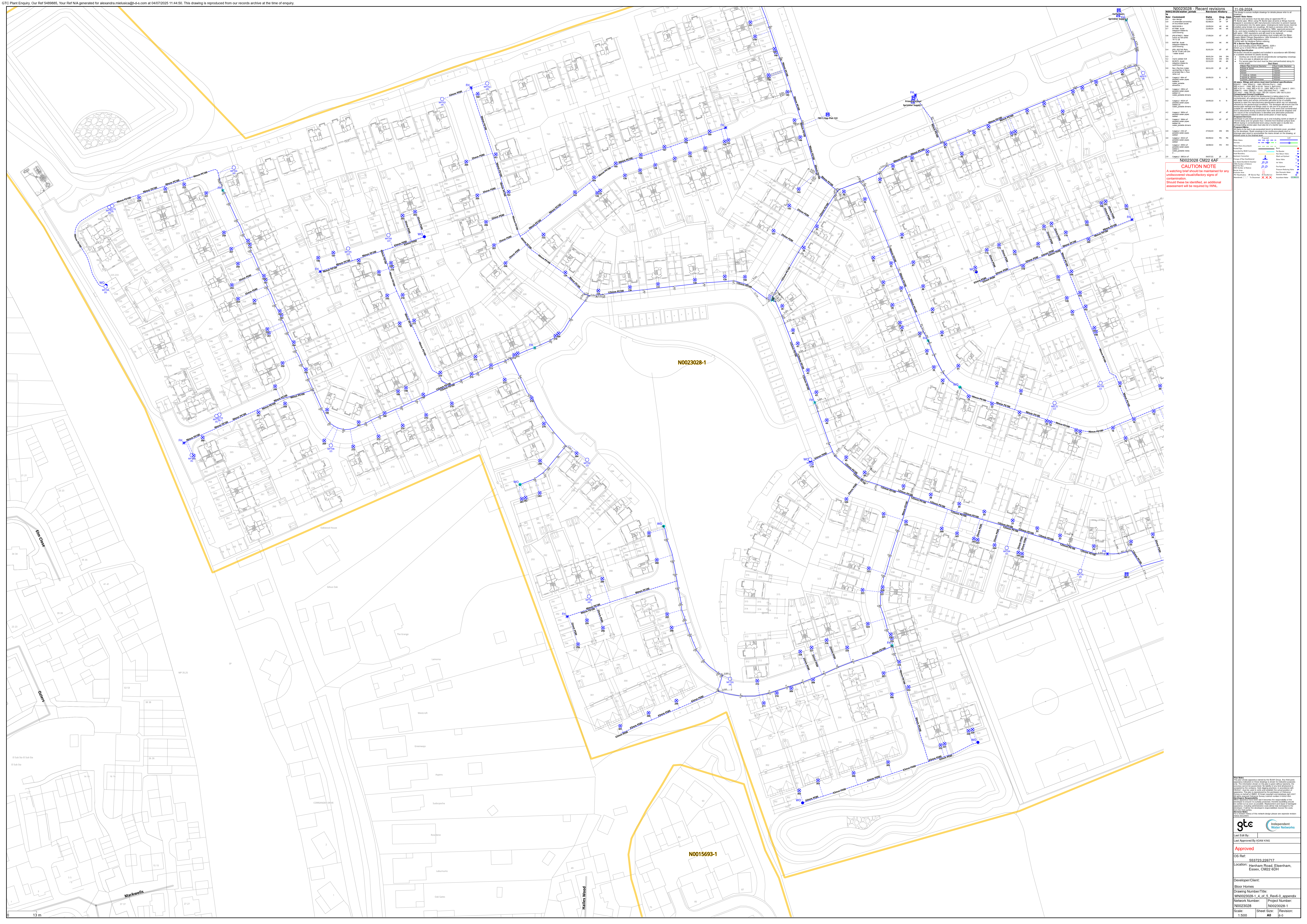
Task: Click the yellow Asset Boundary legend line
Action: tap(1267, 154)
